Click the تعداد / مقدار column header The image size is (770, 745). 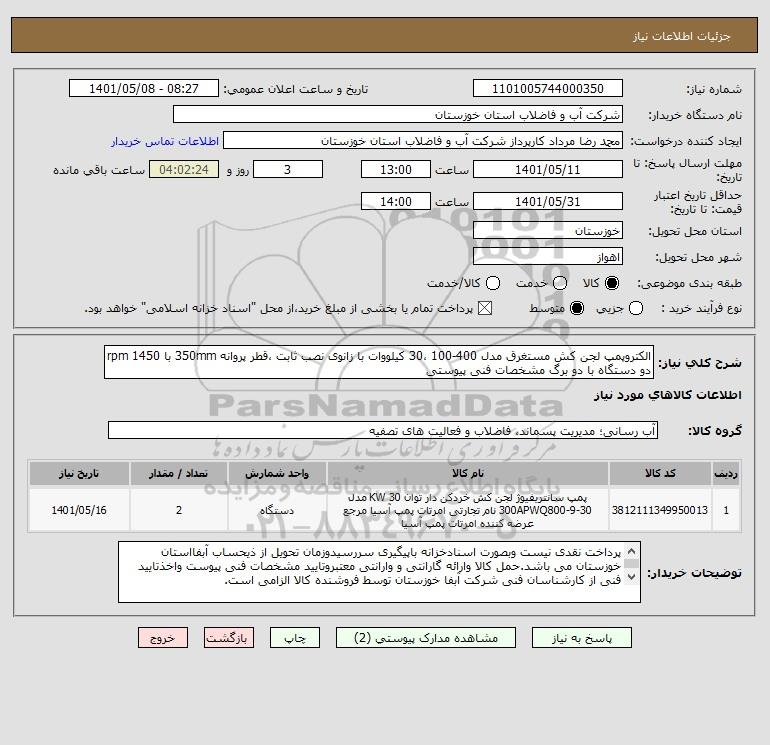tap(179, 473)
